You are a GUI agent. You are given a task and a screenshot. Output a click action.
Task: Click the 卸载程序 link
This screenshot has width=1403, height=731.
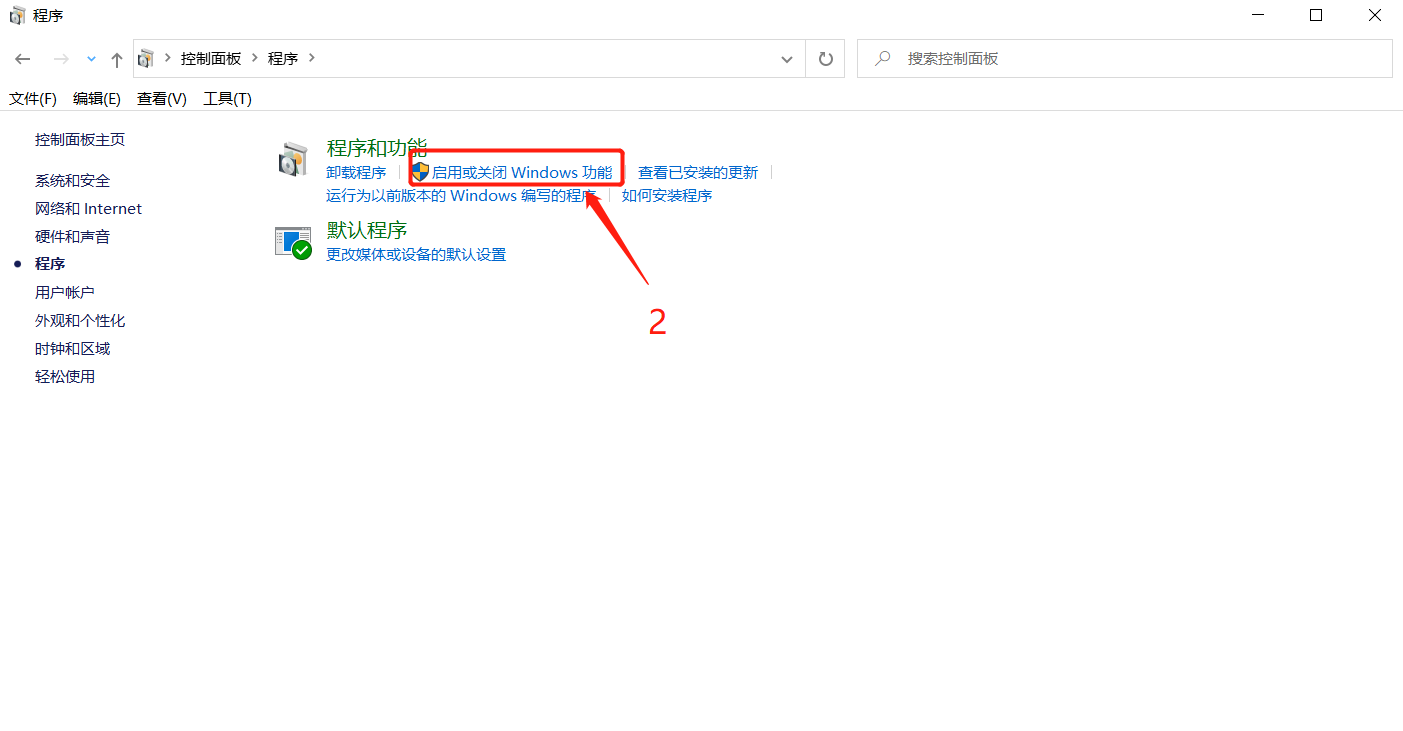click(356, 172)
